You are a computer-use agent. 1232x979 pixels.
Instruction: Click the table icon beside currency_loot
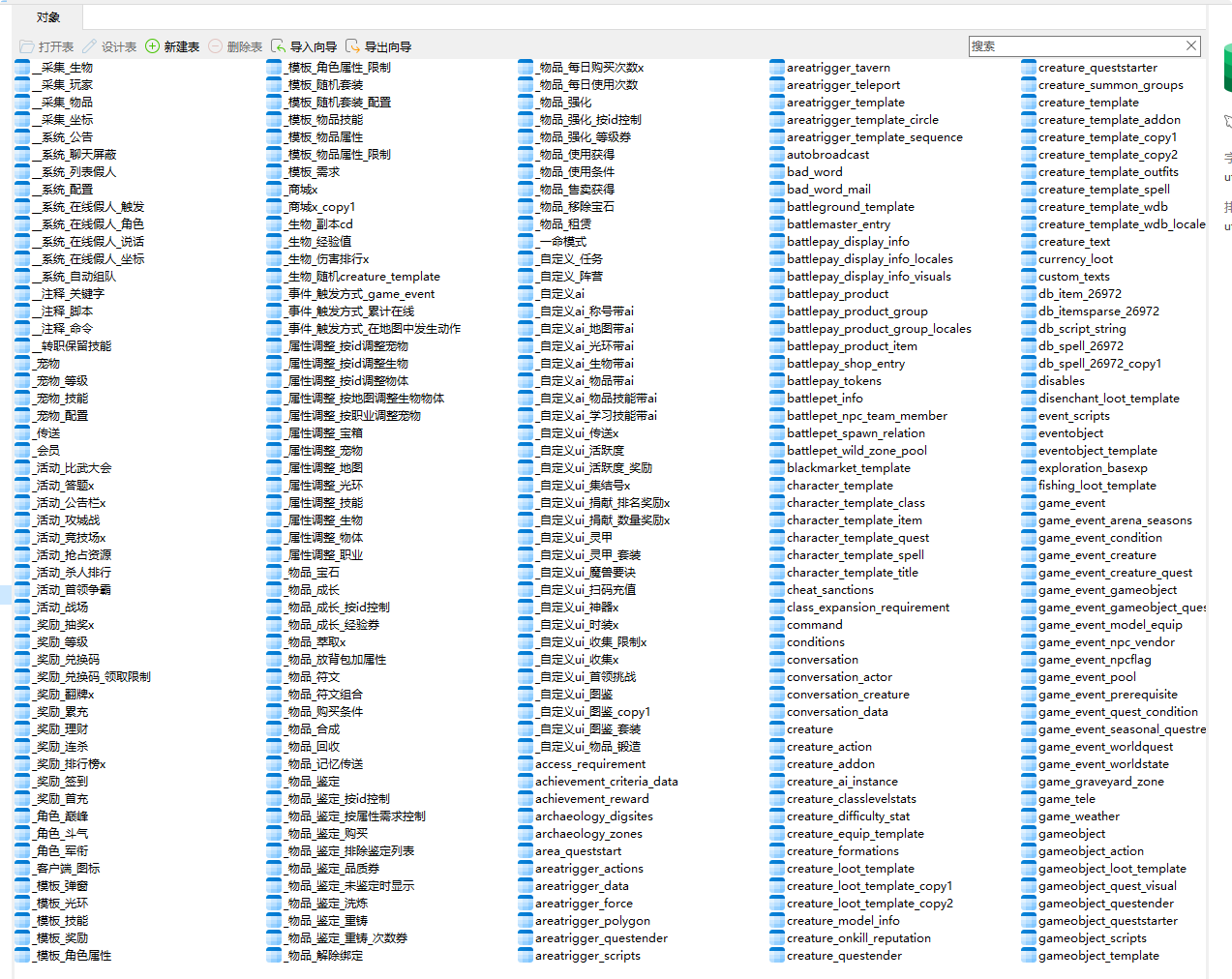(1029, 259)
